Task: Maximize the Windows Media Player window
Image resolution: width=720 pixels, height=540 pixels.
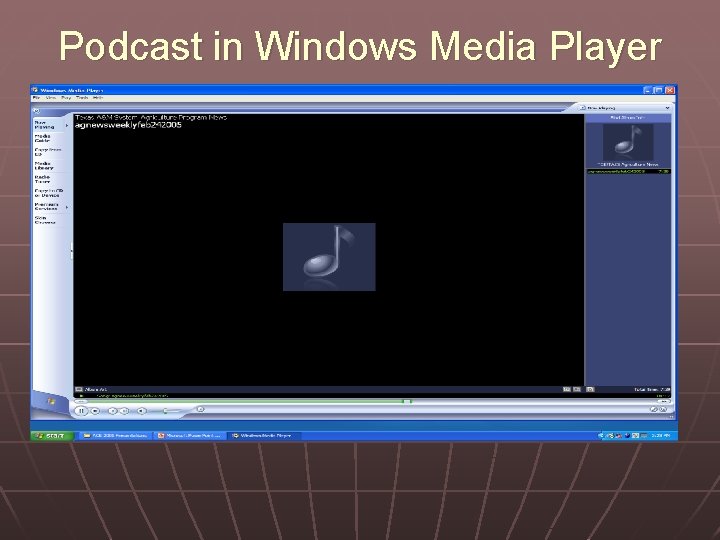Action: (658, 90)
